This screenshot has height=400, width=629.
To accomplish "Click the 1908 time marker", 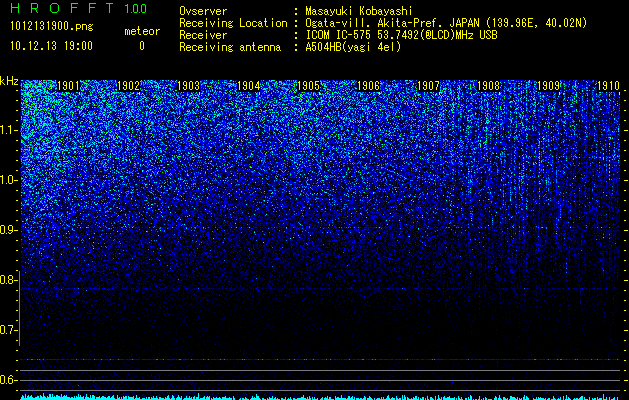I will (x=489, y=86).
